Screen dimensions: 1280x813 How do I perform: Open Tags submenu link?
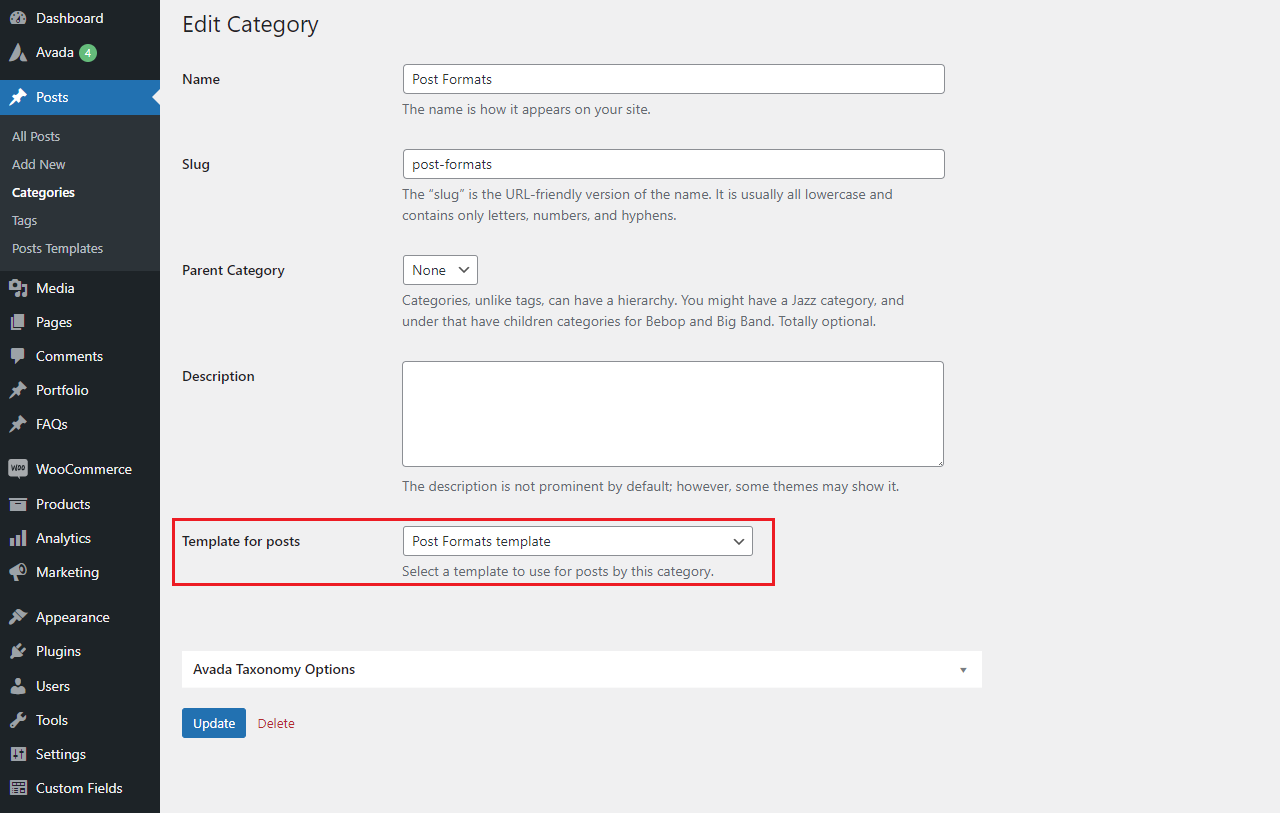24,220
